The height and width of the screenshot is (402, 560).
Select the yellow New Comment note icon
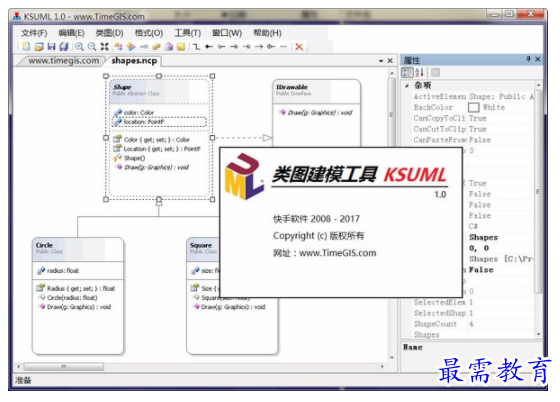tap(181, 46)
